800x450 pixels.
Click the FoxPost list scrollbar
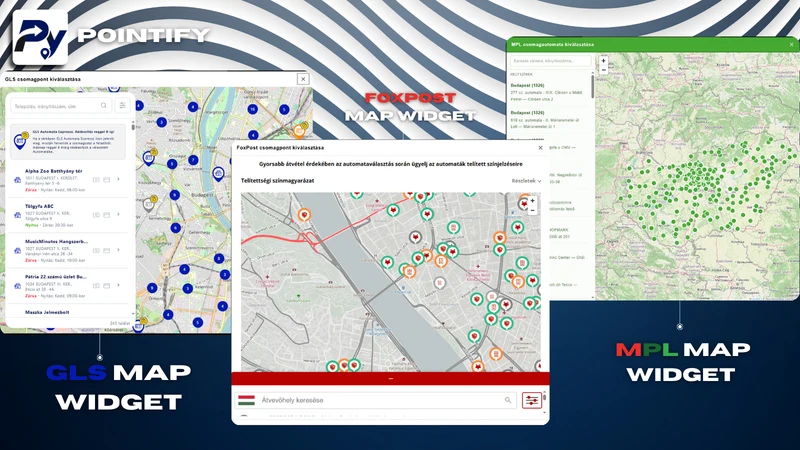pyautogui.click(x=544, y=396)
